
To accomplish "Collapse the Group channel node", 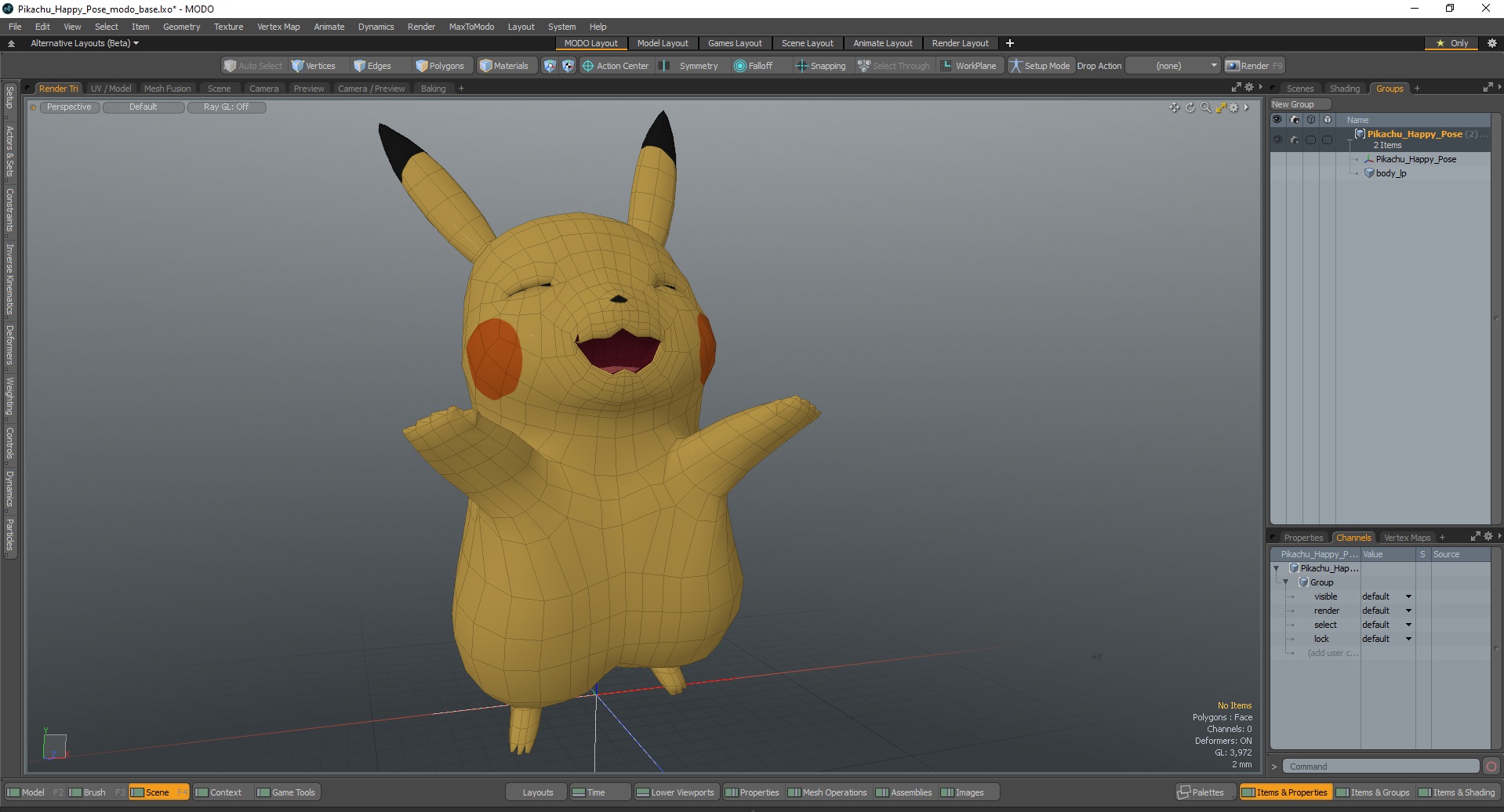I will (x=1286, y=582).
